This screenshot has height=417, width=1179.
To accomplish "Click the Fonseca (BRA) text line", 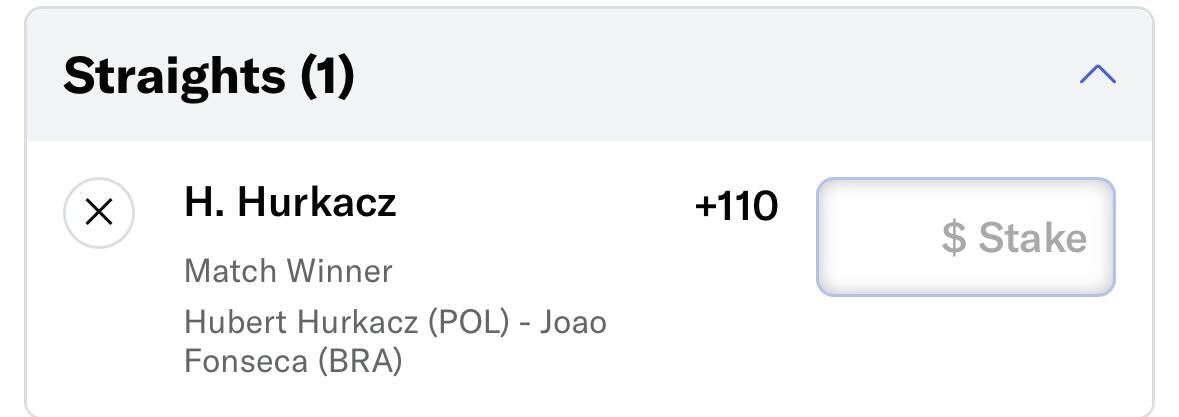I will 293,361.
